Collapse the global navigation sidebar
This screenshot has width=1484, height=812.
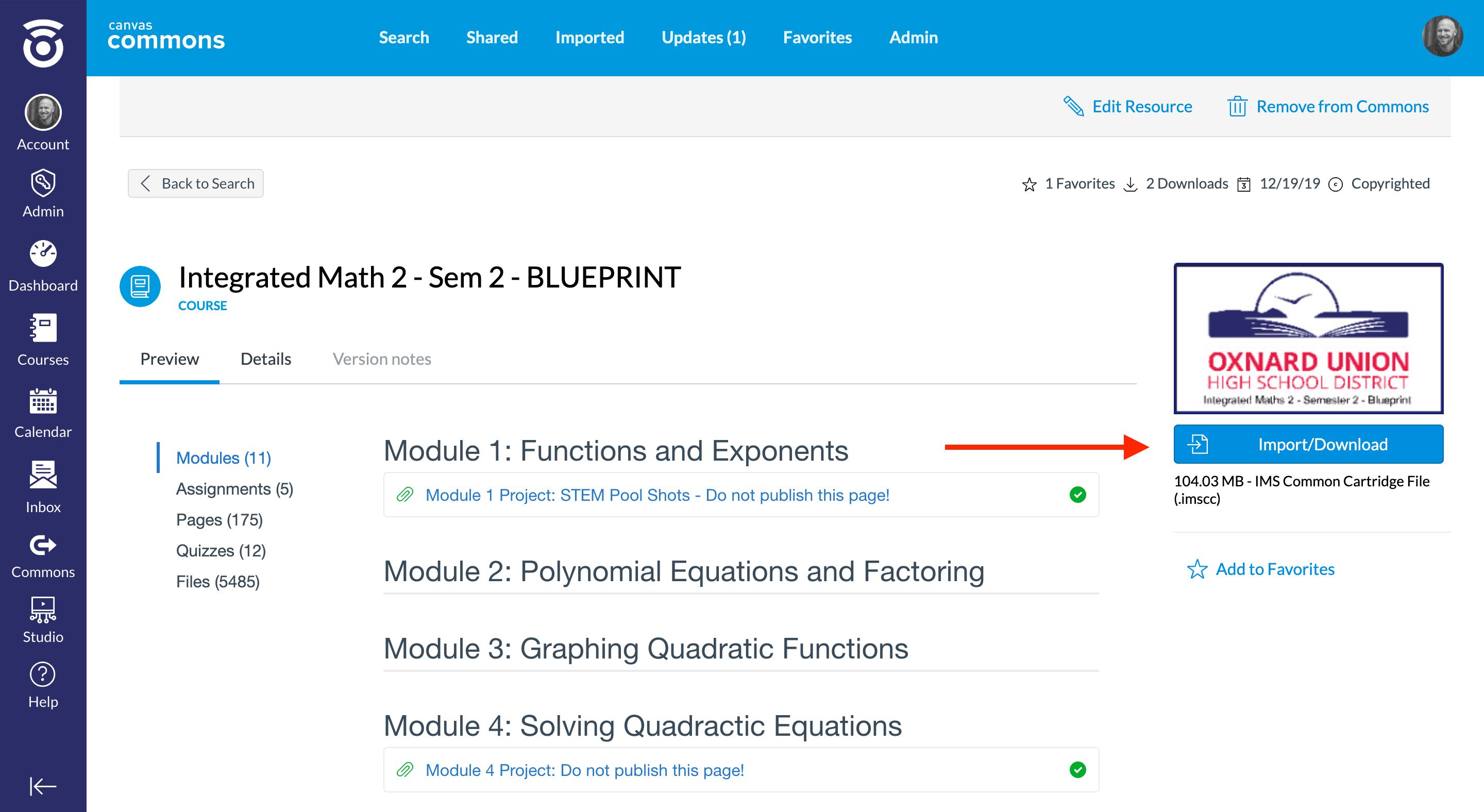coord(43,786)
